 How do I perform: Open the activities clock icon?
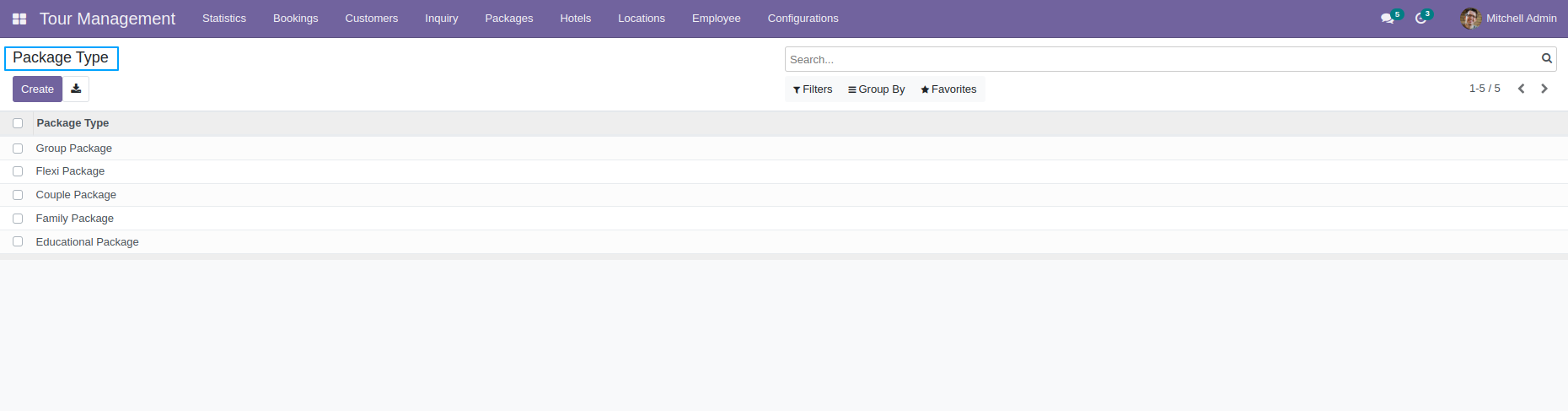click(x=1421, y=19)
